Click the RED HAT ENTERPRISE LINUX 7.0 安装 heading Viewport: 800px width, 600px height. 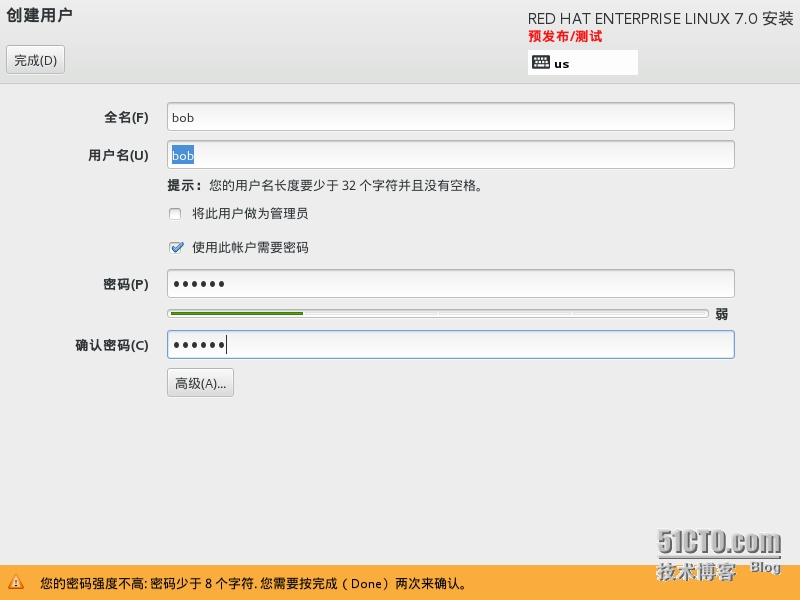click(660, 19)
